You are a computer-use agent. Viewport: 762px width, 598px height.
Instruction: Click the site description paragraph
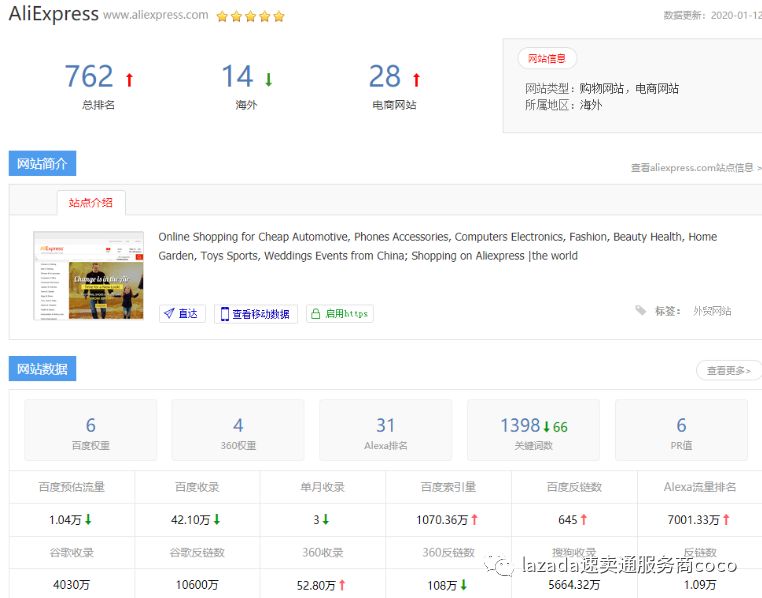click(437, 246)
